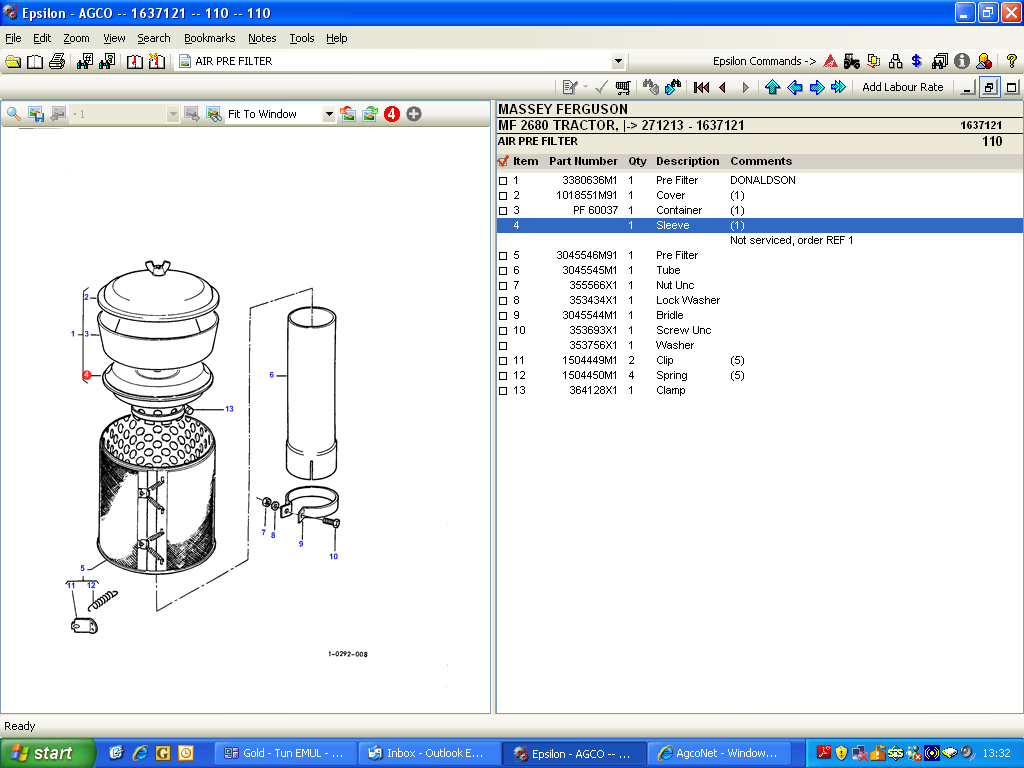Click the blue dollar sign icon
Viewport: 1024px width, 768px height.
917,61
